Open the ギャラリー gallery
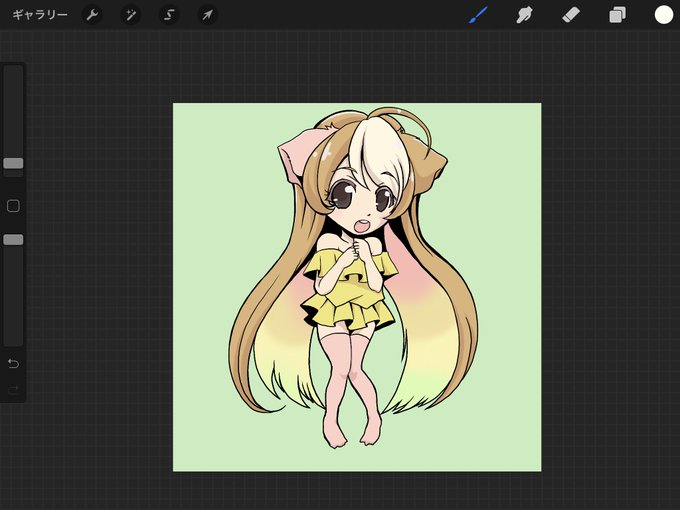This screenshot has width=680, height=510. [39, 15]
